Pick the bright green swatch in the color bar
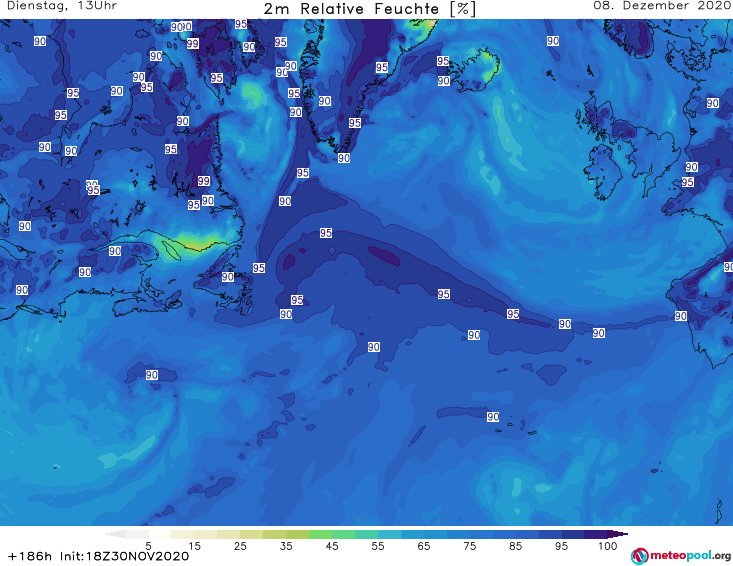The width and height of the screenshot is (733, 566). tap(320, 534)
